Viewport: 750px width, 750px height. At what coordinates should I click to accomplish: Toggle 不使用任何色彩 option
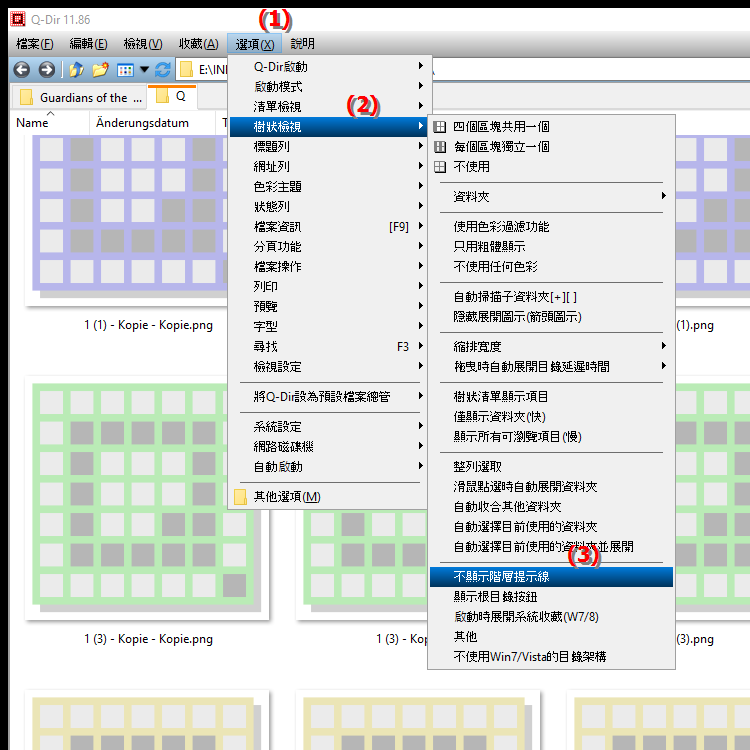(551, 267)
